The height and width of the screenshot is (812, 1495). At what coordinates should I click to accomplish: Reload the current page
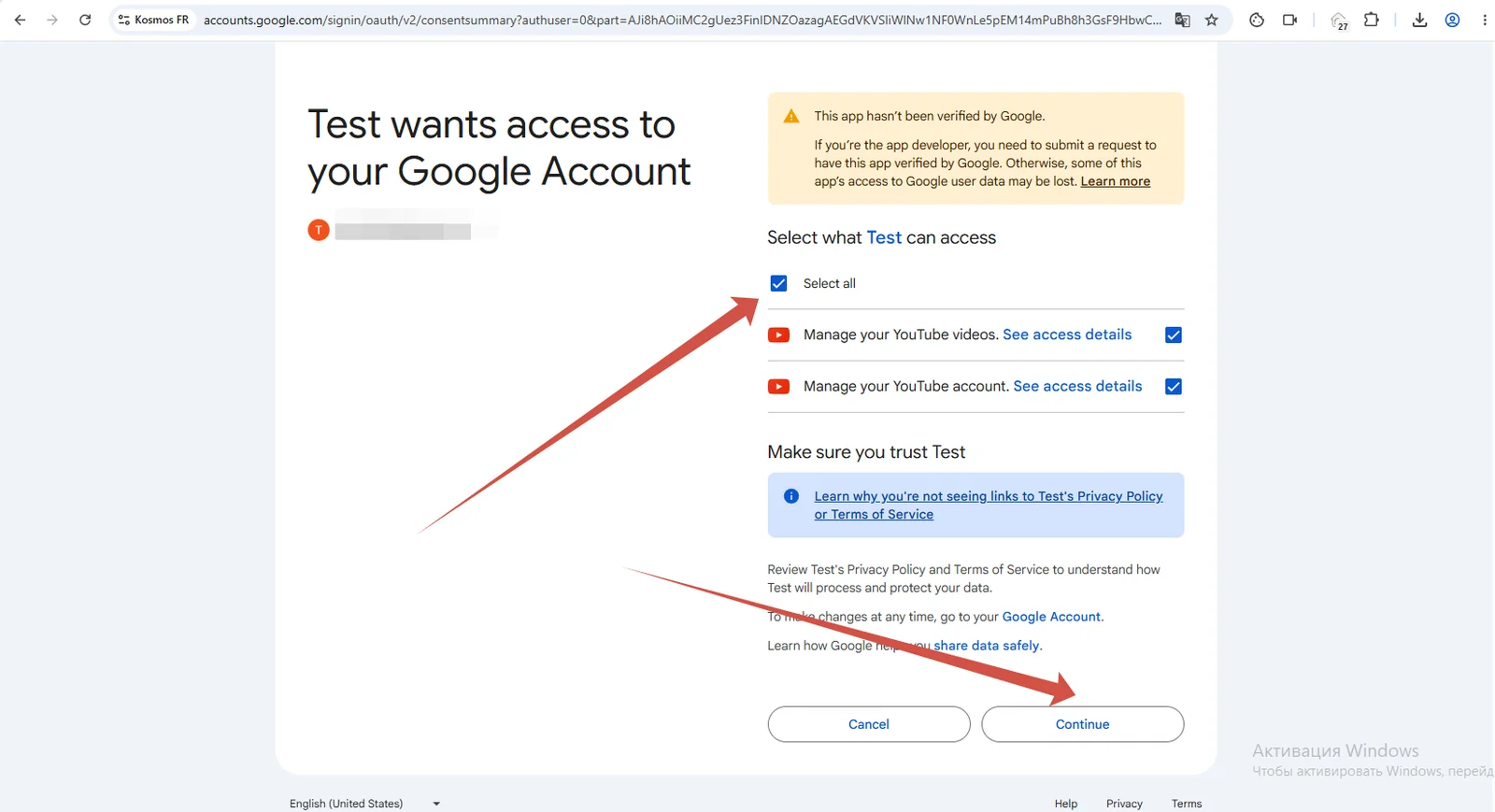click(x=85, y=20)
